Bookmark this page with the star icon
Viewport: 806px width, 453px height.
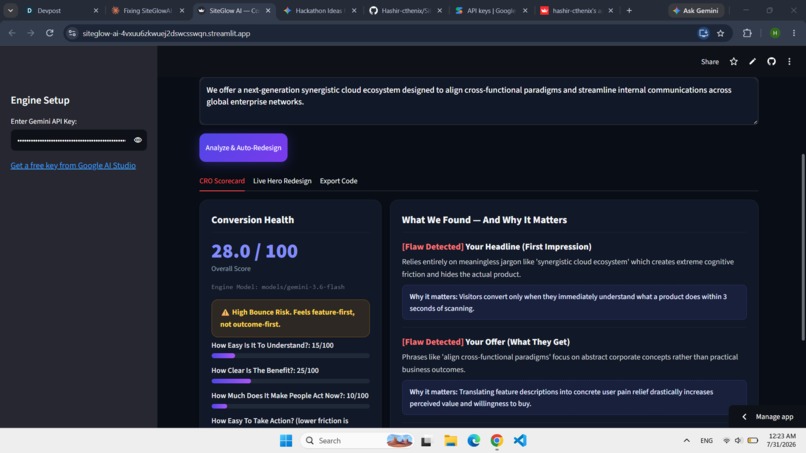(x=721, y=33)
